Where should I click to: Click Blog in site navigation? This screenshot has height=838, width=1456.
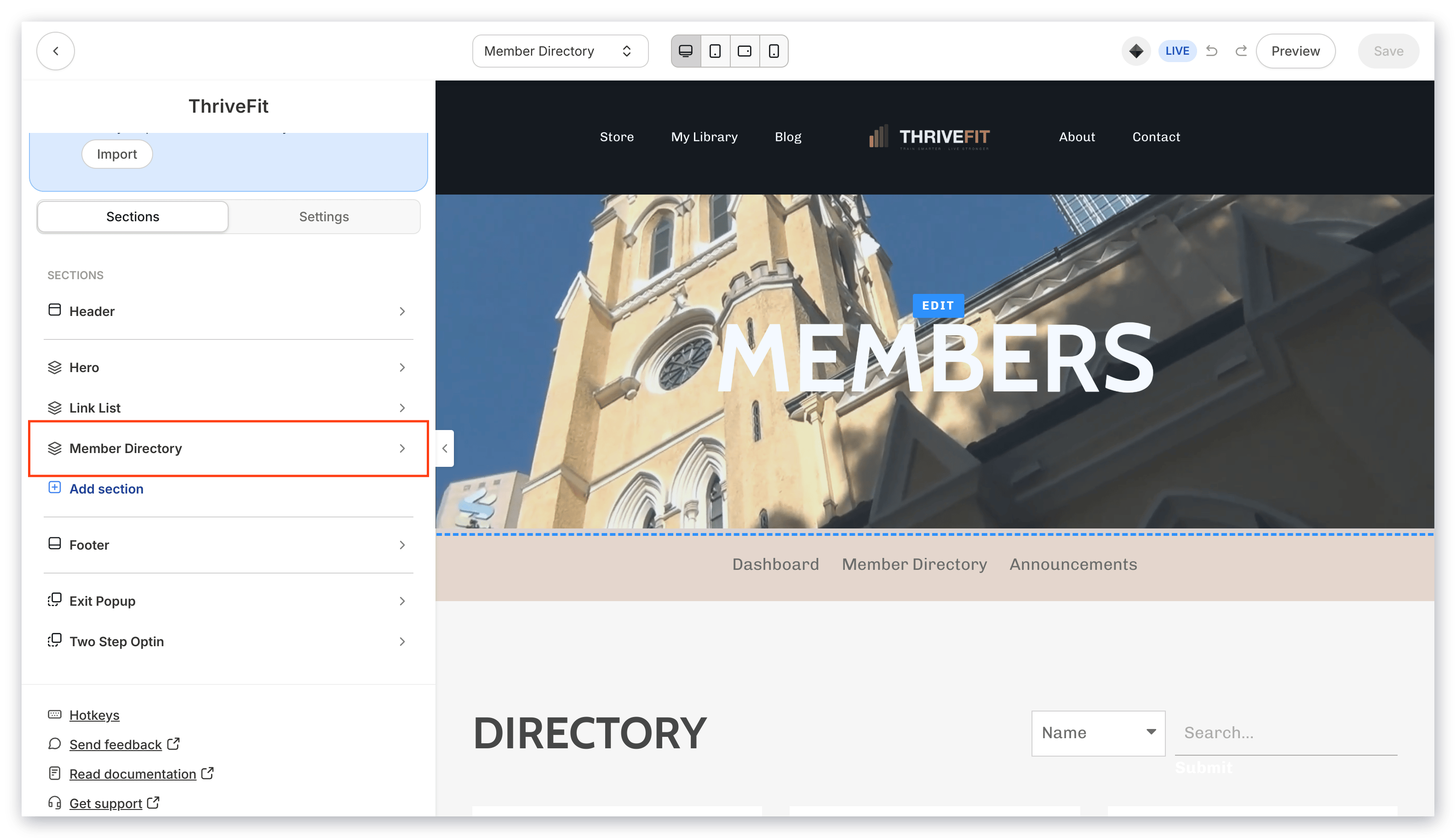788,137
